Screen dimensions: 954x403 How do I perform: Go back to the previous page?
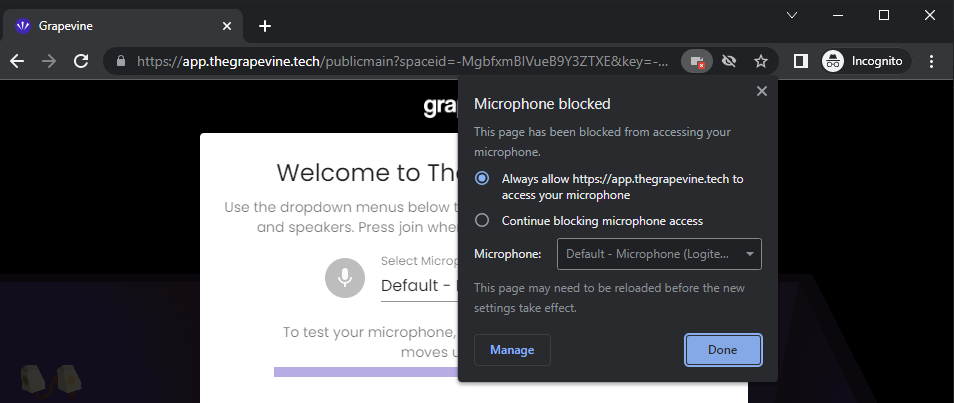tap(17, 61)
